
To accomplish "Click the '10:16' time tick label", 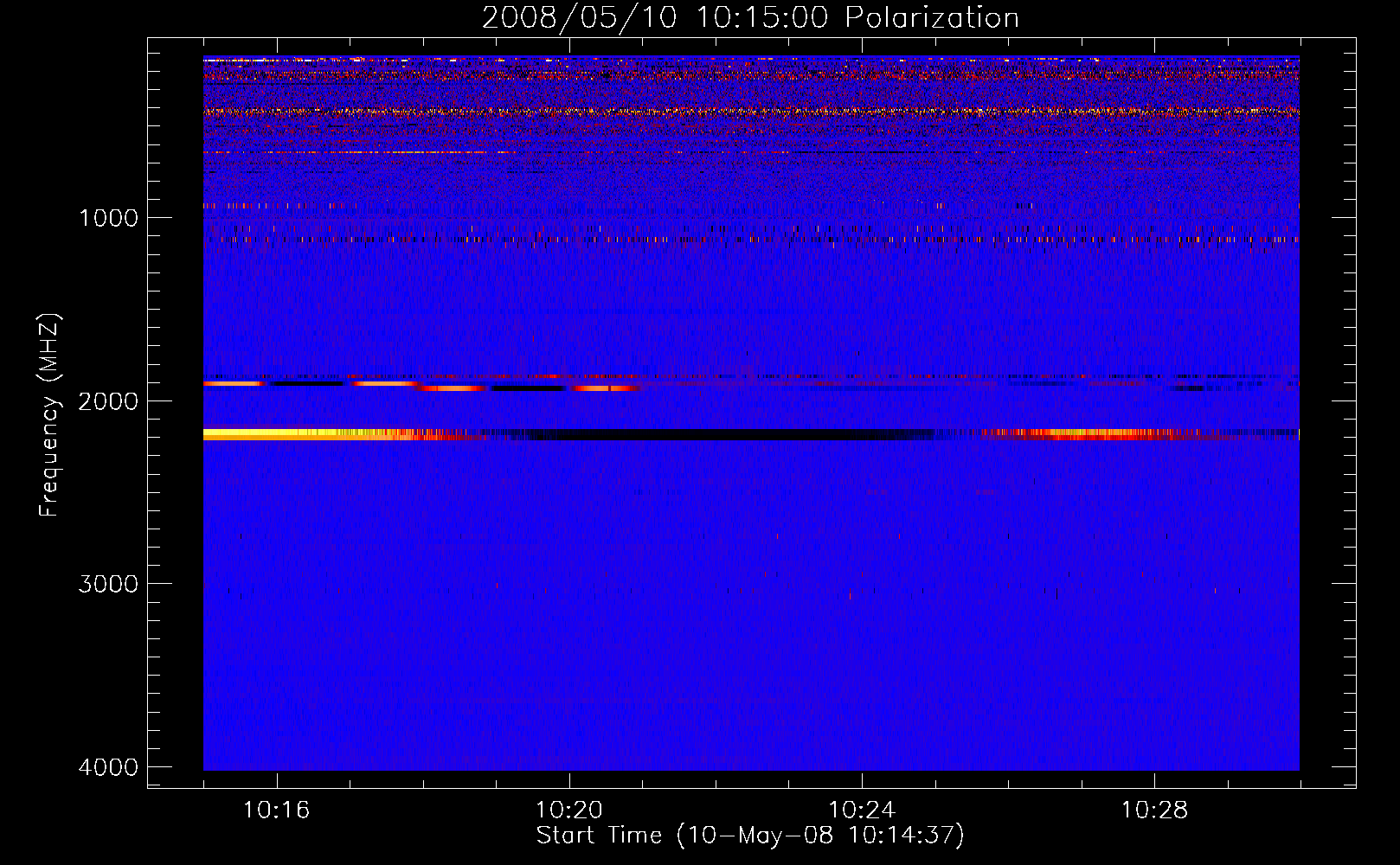I will tap(276, 811).
